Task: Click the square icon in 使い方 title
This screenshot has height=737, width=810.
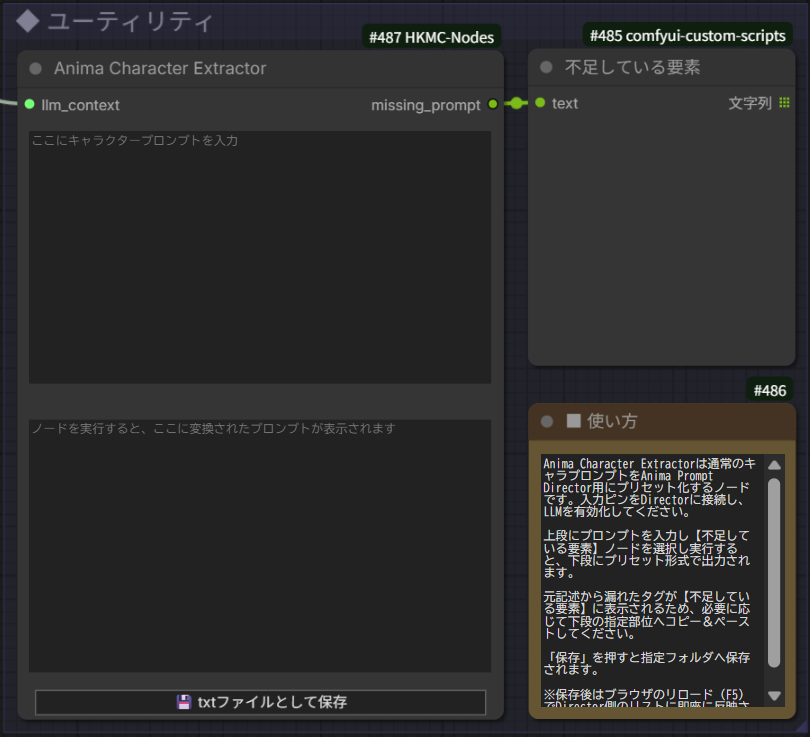Action: tap(573, 421)
